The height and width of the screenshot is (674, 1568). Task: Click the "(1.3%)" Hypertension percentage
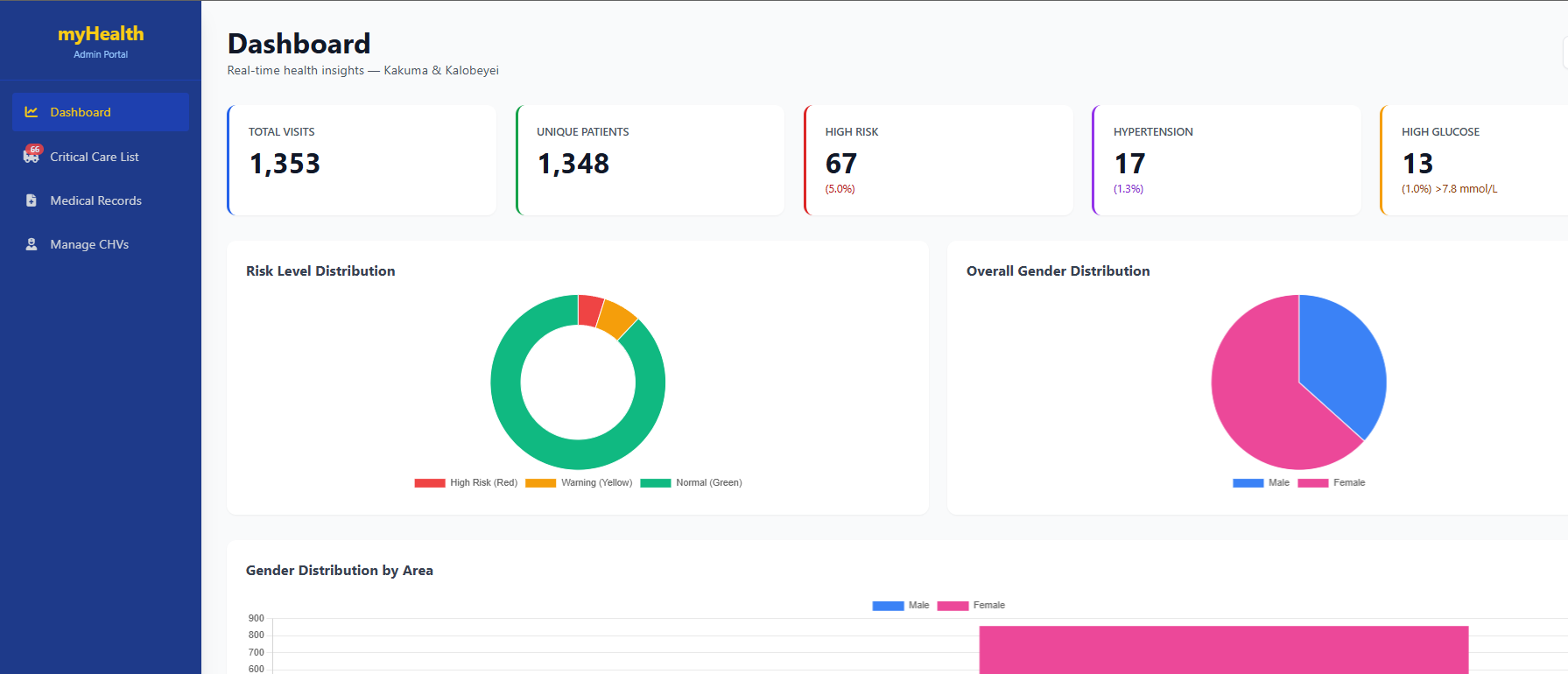point(1129,189)
